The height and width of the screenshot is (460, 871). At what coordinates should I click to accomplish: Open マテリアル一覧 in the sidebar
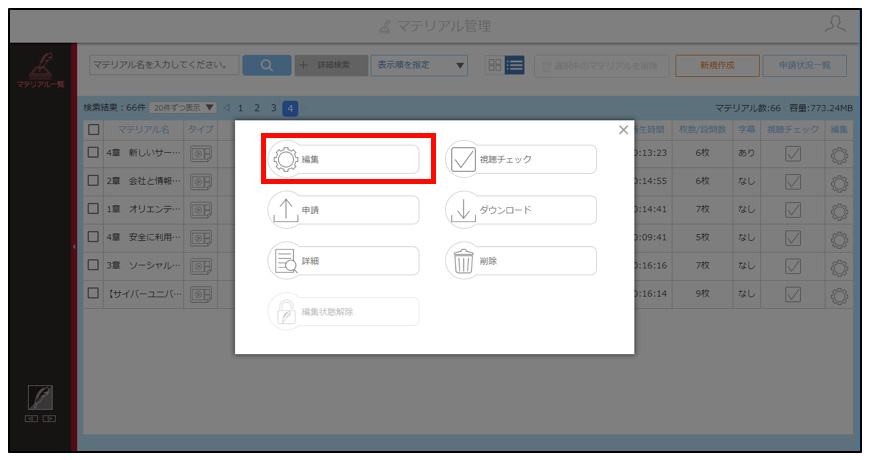[41, 71]
